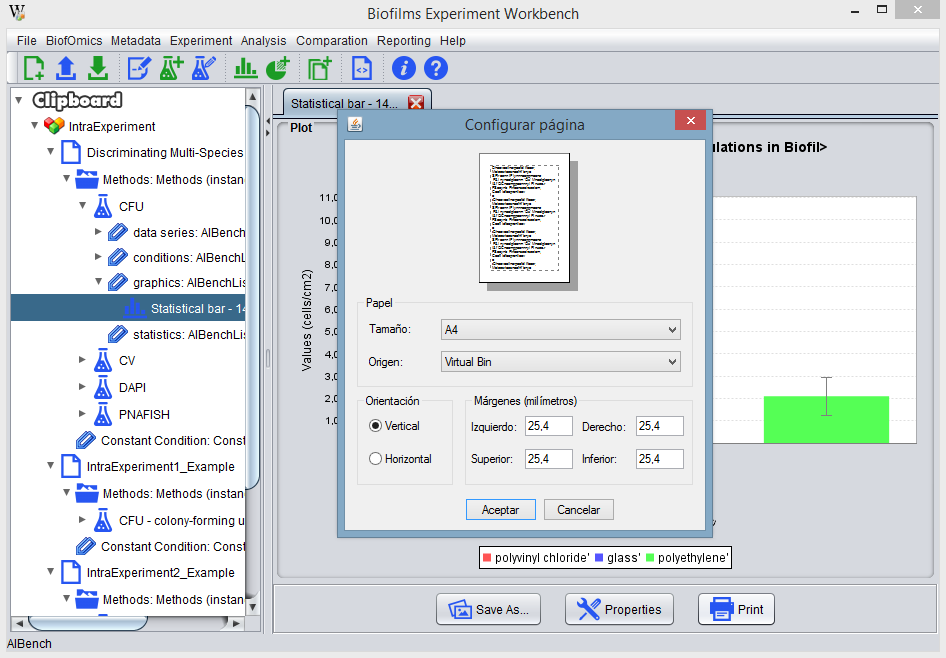Expand the data series tree node
This screenshot has height=658, width=946.
[x=98, y=232]
